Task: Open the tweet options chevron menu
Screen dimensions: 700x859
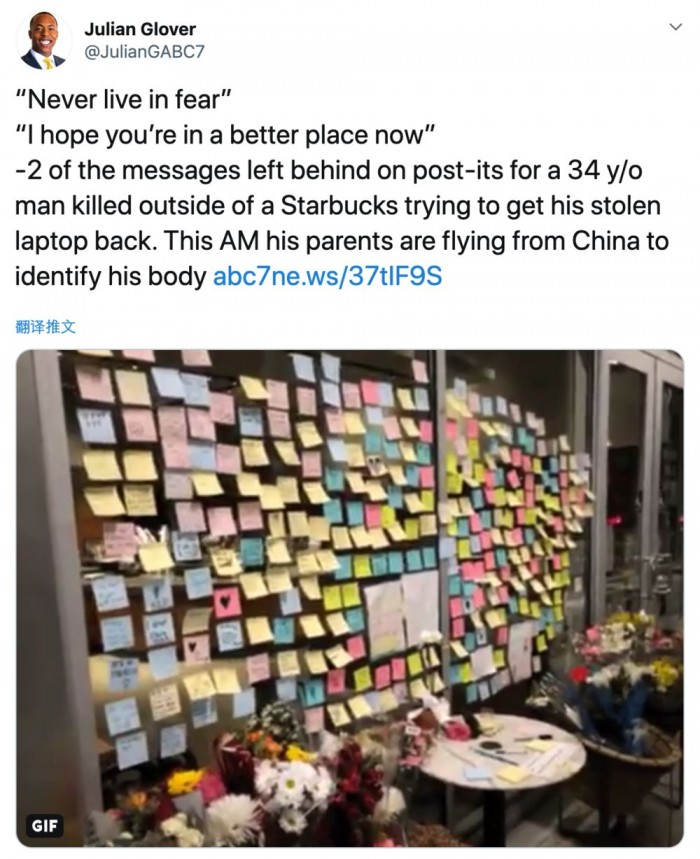Action: pyautogui.click(x=674, y=27)
